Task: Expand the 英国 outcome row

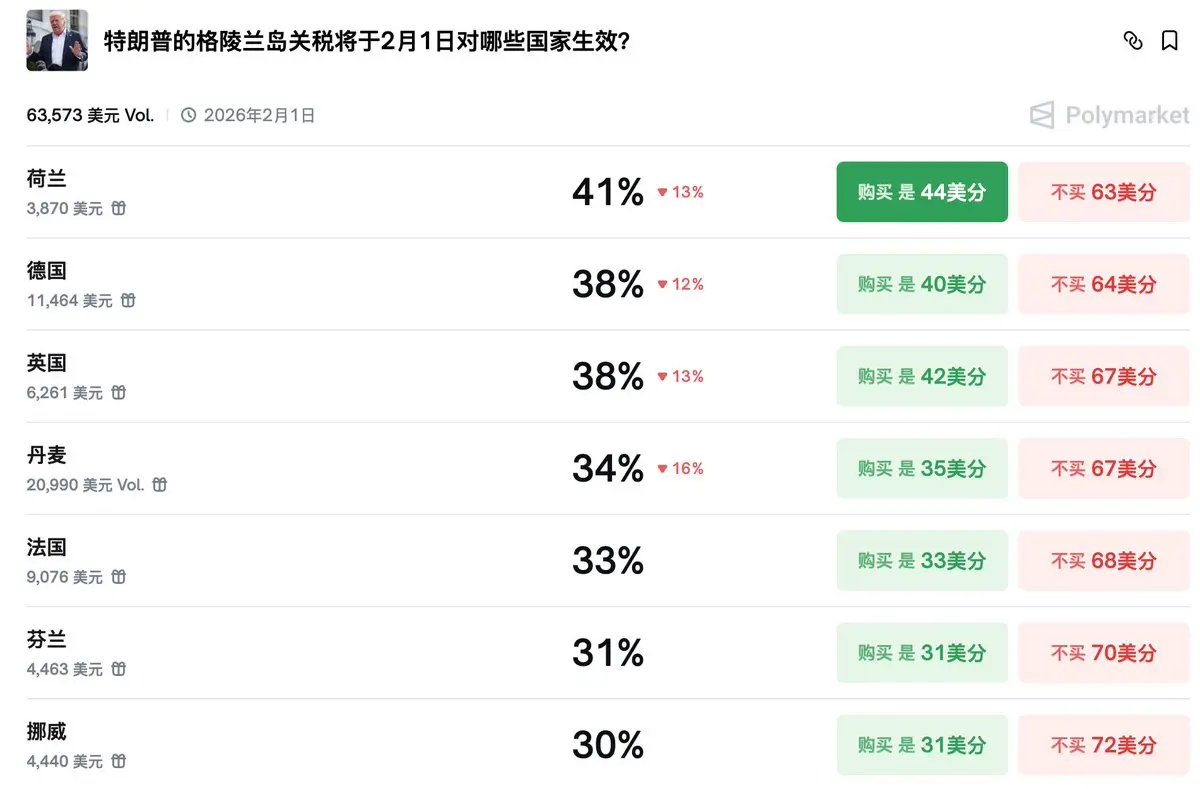Action: (x=300, y=376)
